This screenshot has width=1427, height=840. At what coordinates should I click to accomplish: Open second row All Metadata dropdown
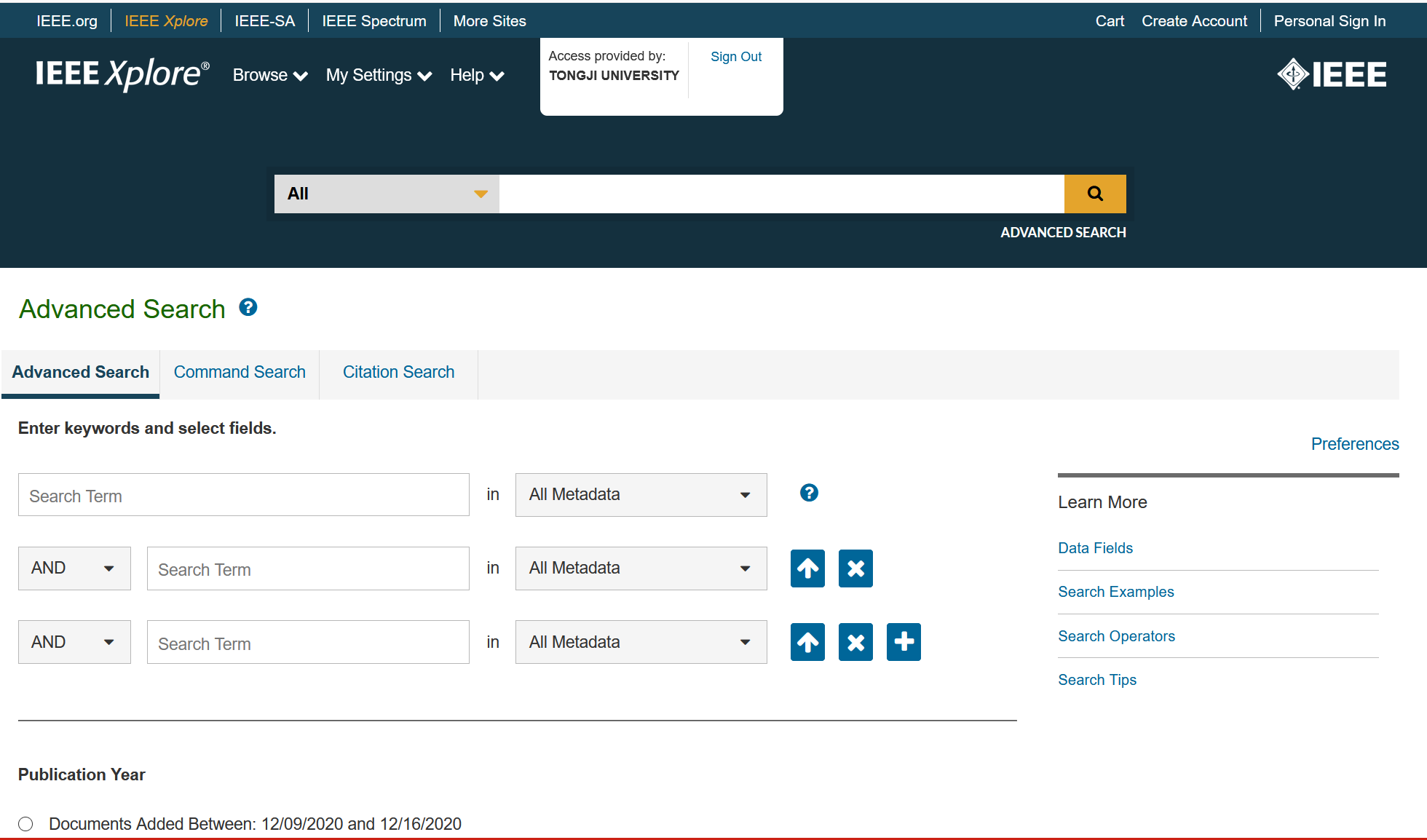(x=641, y=568)
